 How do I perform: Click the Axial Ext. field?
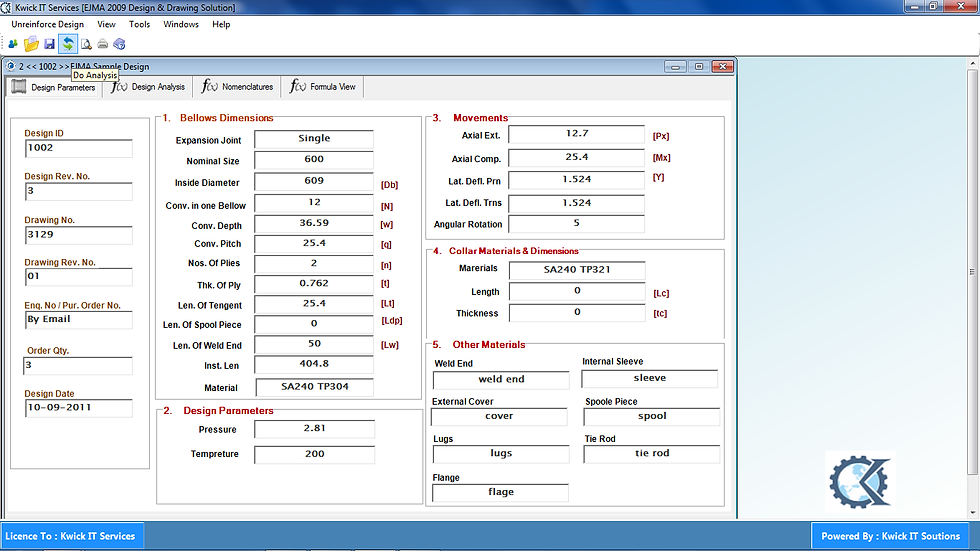(576, 134)
